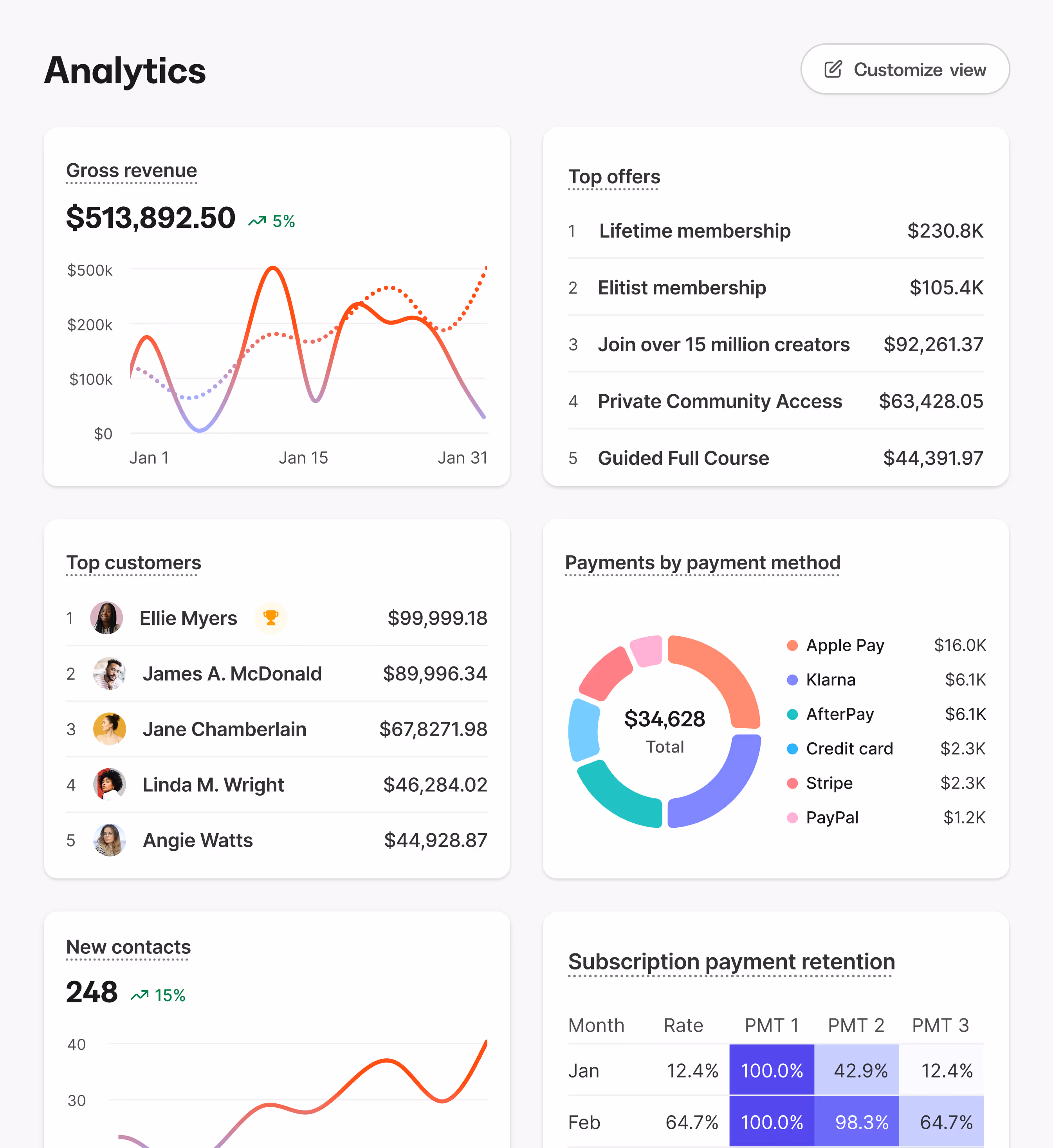1053x1148 pixels.
Task: Open Ellie Myers' profile avatar
Action: [106, 618]
